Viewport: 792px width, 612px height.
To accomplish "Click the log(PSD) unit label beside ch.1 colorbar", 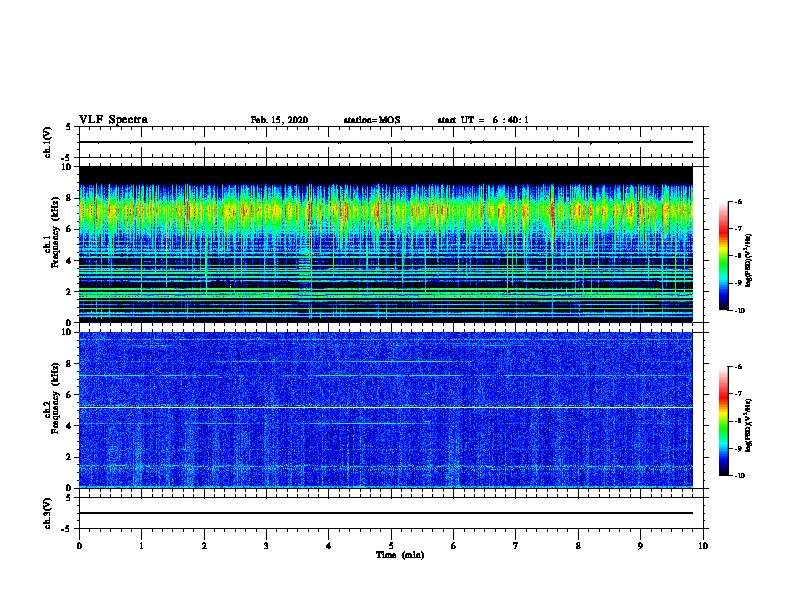I will [x=748, y=260].
